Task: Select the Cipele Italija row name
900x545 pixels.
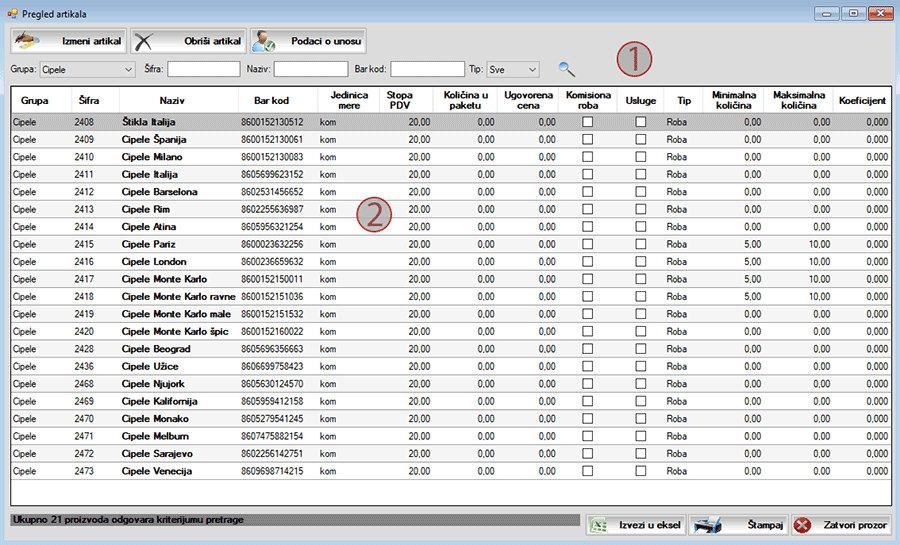Action: pyautogui.click(x=149, y=174)
